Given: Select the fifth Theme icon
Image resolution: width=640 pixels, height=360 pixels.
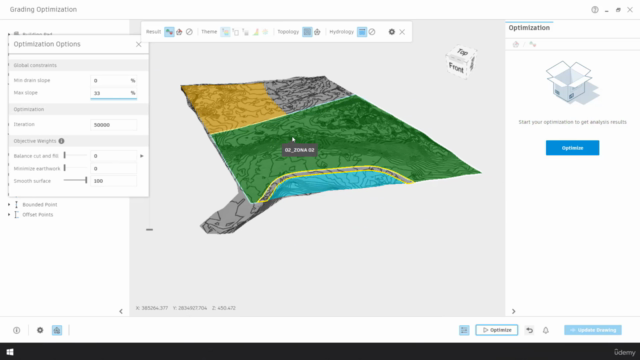Looking at the screenshot, I should click(x=265, y=32).
